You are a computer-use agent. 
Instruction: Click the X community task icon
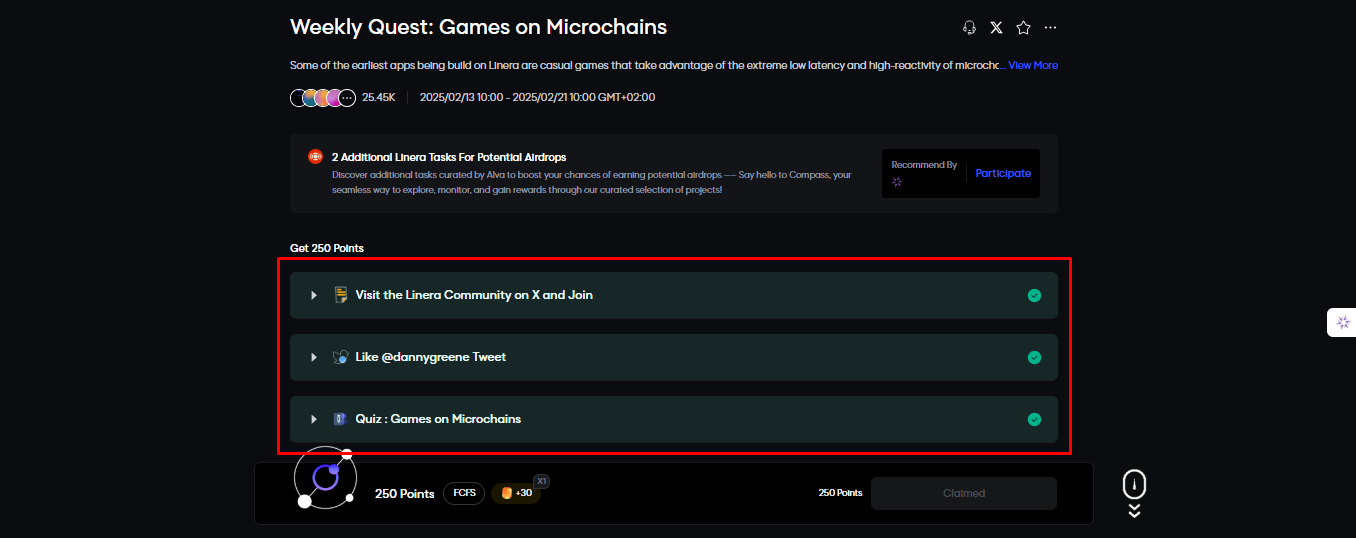point(341,295)
